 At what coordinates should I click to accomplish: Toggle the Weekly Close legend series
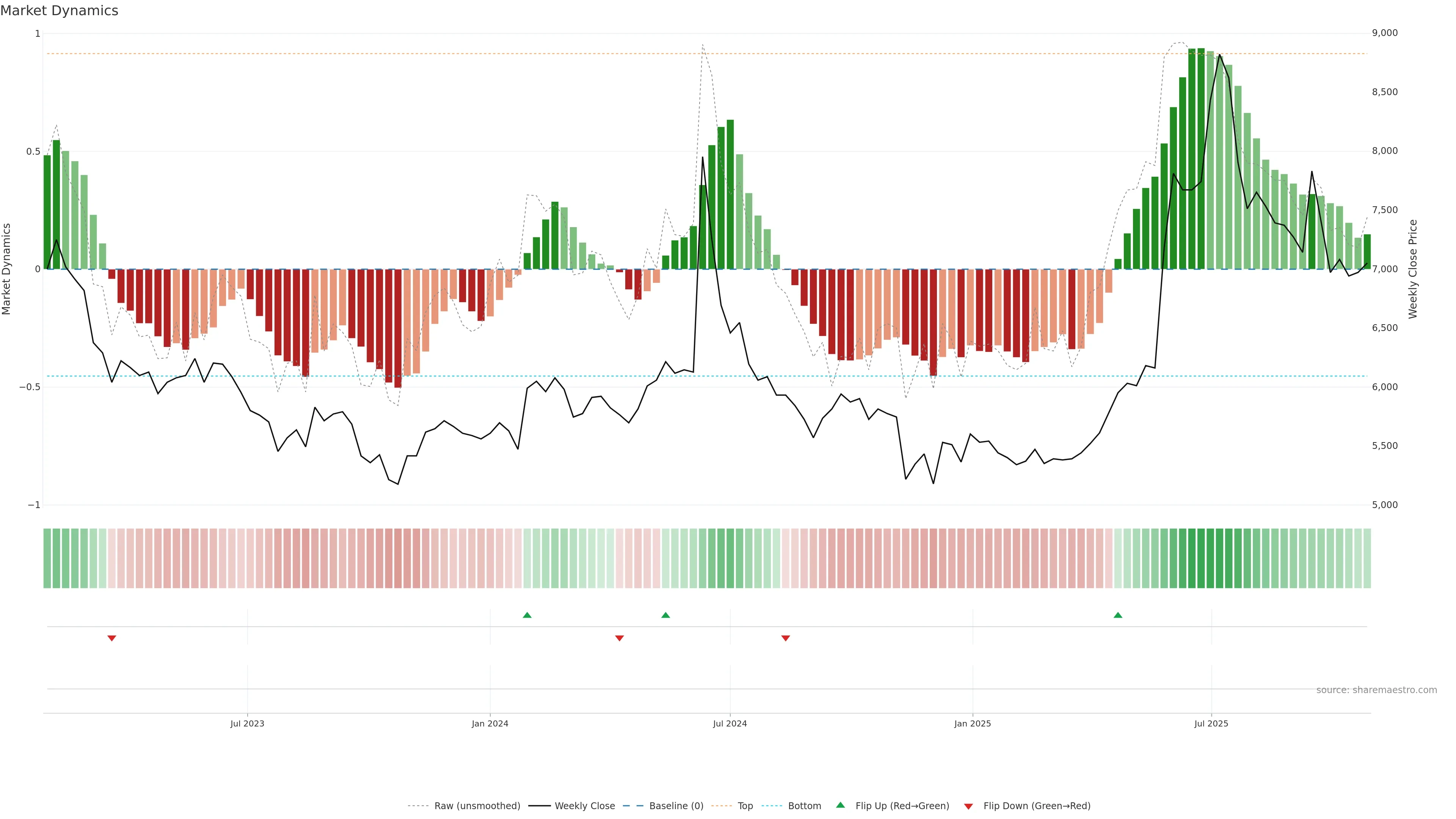coord(584,806)
